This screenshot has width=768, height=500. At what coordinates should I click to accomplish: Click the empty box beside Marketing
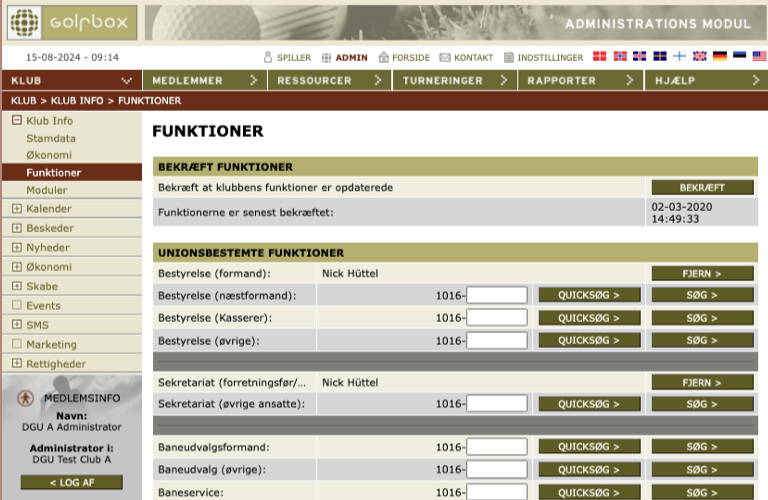(17, 344)
